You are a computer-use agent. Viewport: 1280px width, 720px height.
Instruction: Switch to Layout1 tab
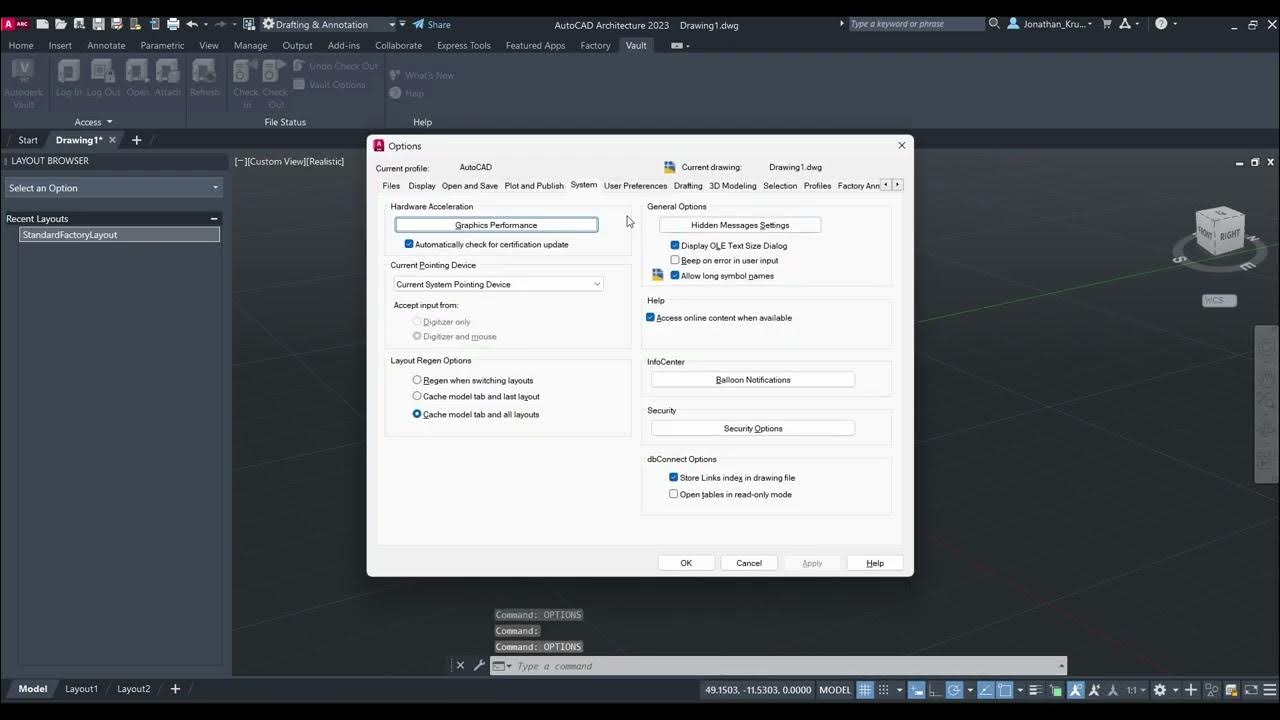point(81,689)
